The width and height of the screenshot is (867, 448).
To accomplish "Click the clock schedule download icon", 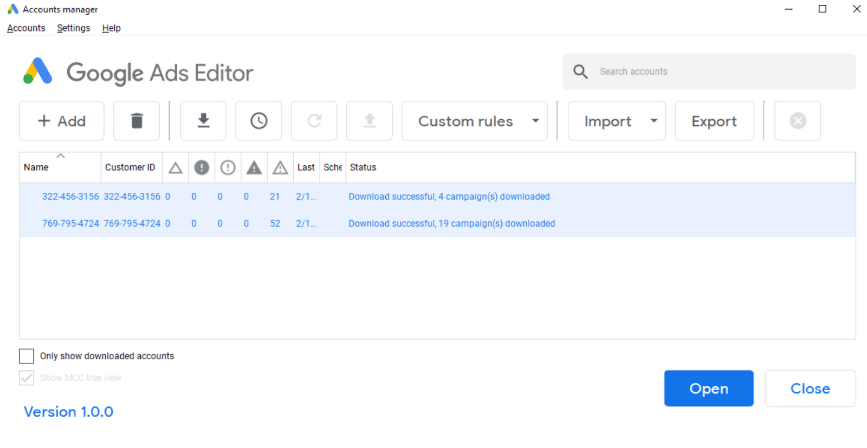I will click(x=259, y=121).
